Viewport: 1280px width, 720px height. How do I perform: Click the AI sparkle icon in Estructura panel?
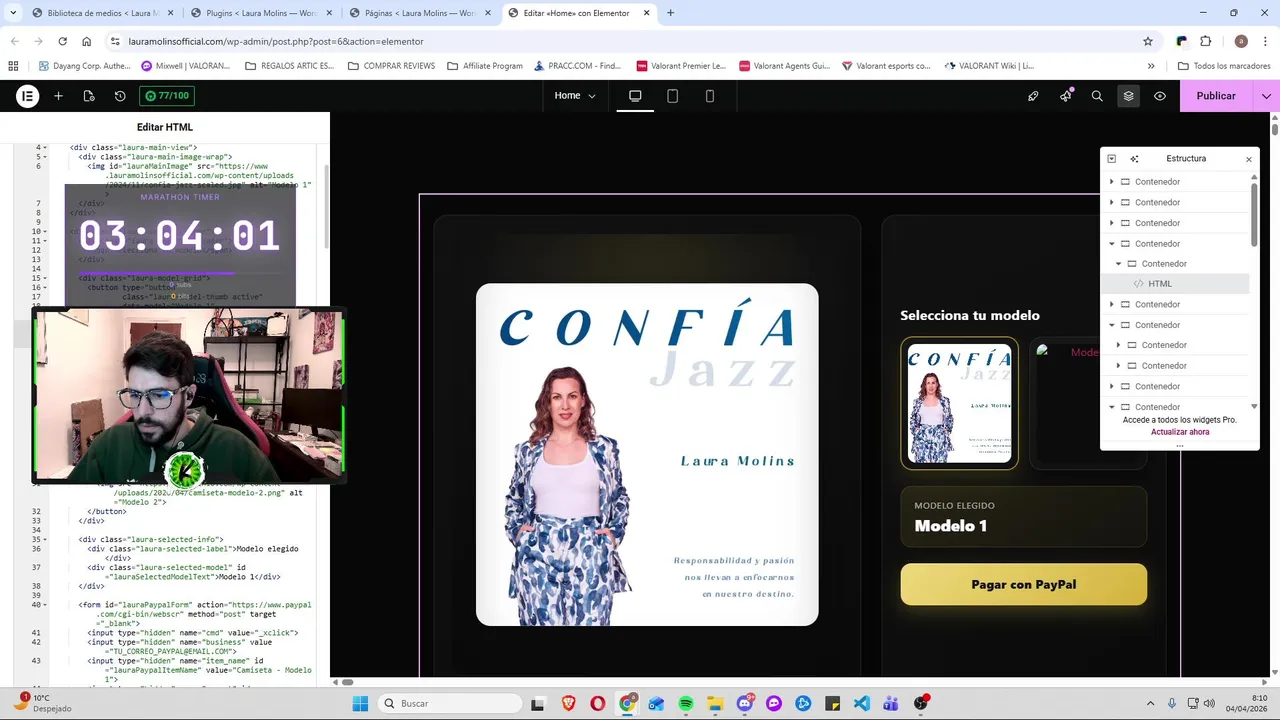[x=1134, y=159]
